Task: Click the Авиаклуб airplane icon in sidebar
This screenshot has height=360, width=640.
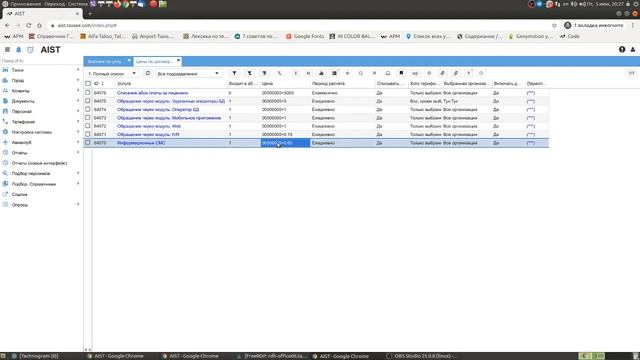Action: point(5,142)
